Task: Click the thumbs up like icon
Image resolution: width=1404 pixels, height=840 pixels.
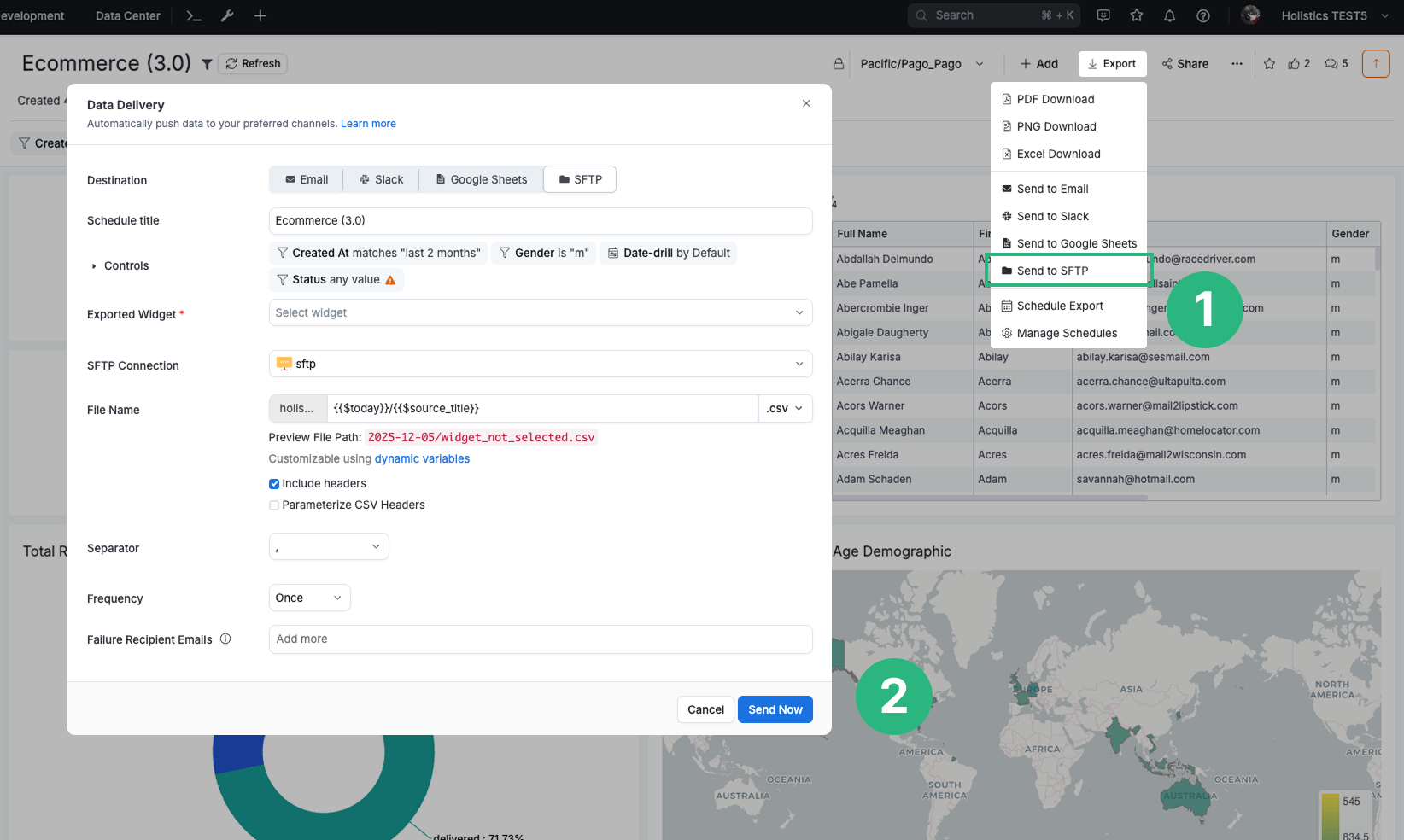Action: (x=1295, y=64)
